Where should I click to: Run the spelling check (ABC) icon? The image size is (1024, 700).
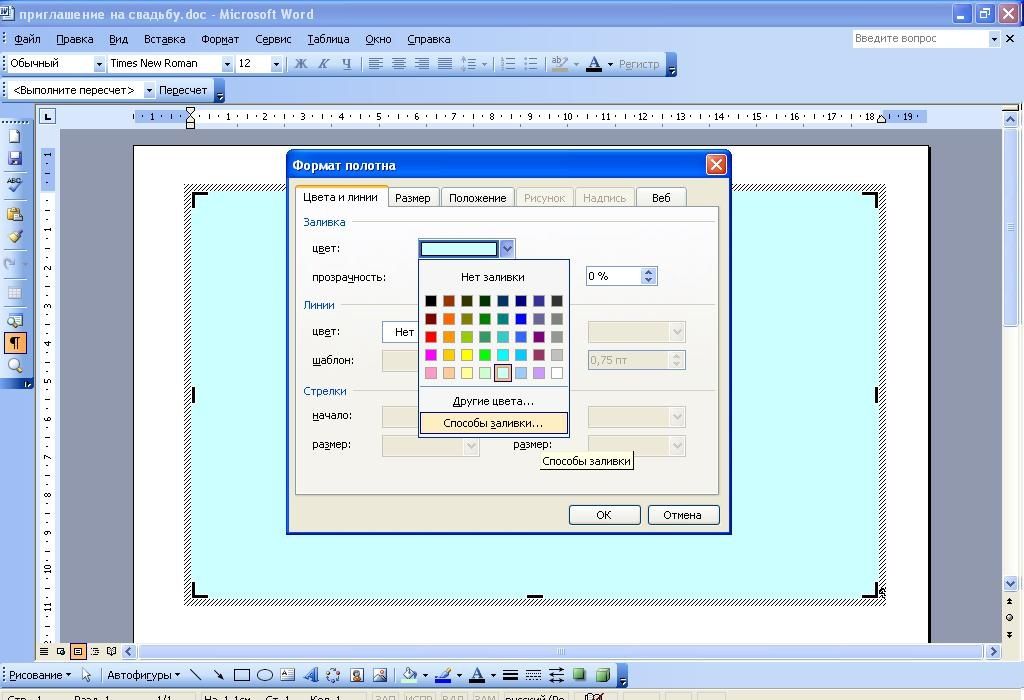tap(15, 185)
